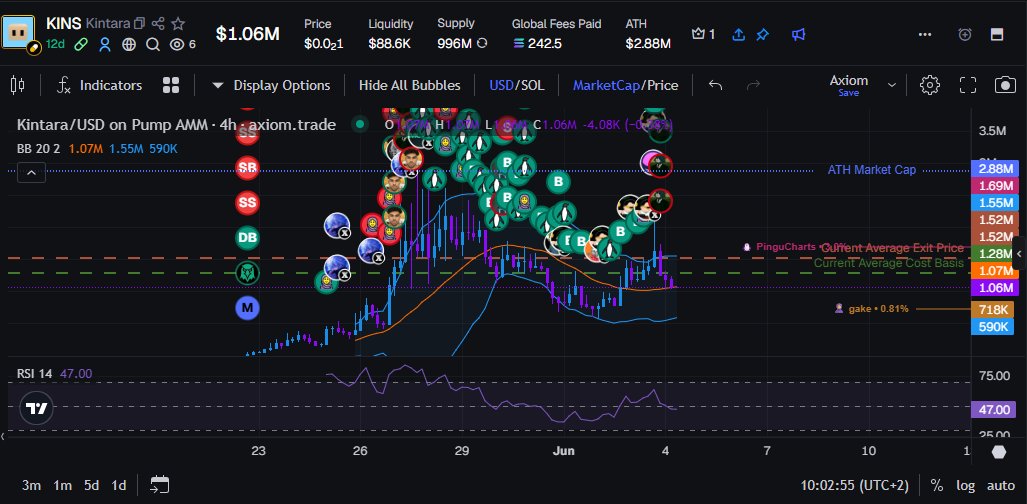Share the KINS token

[x=158, y=24]
